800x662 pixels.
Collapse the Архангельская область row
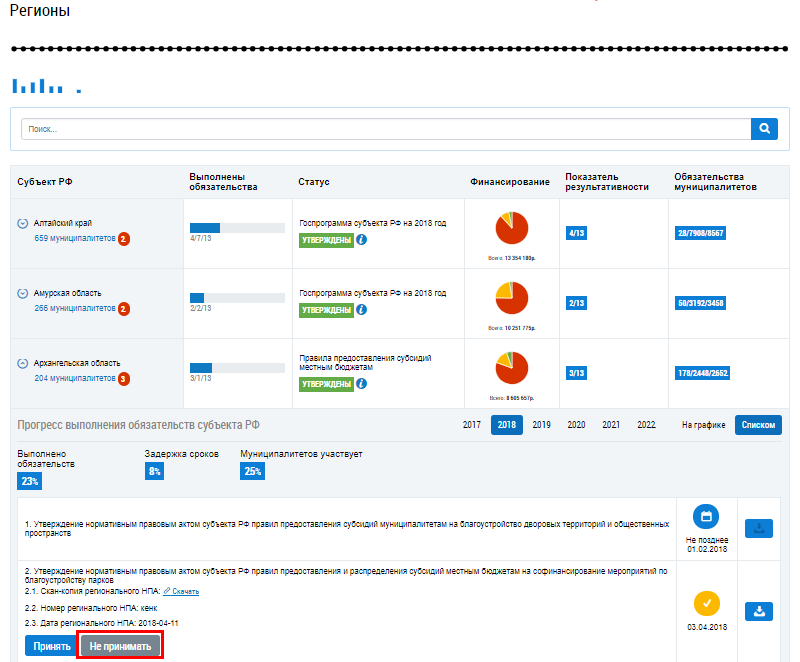(x=22, y=364)
